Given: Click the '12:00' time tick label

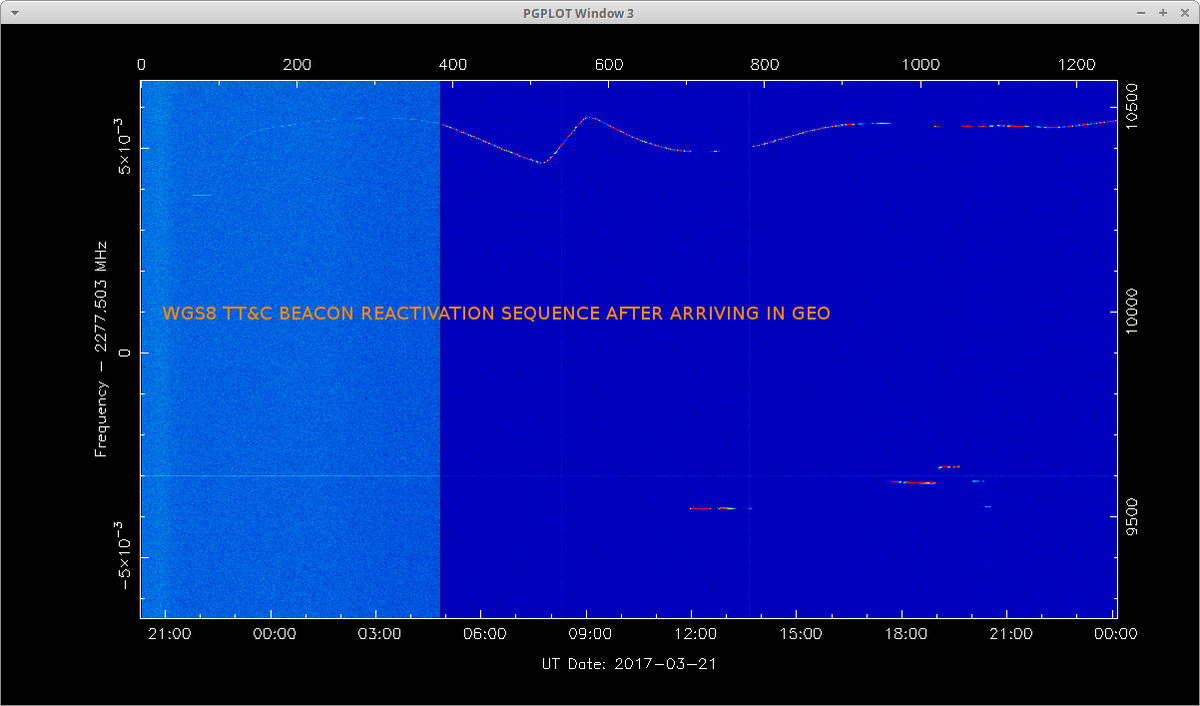Looking at the screenshot, I should (x=695, y=633).
